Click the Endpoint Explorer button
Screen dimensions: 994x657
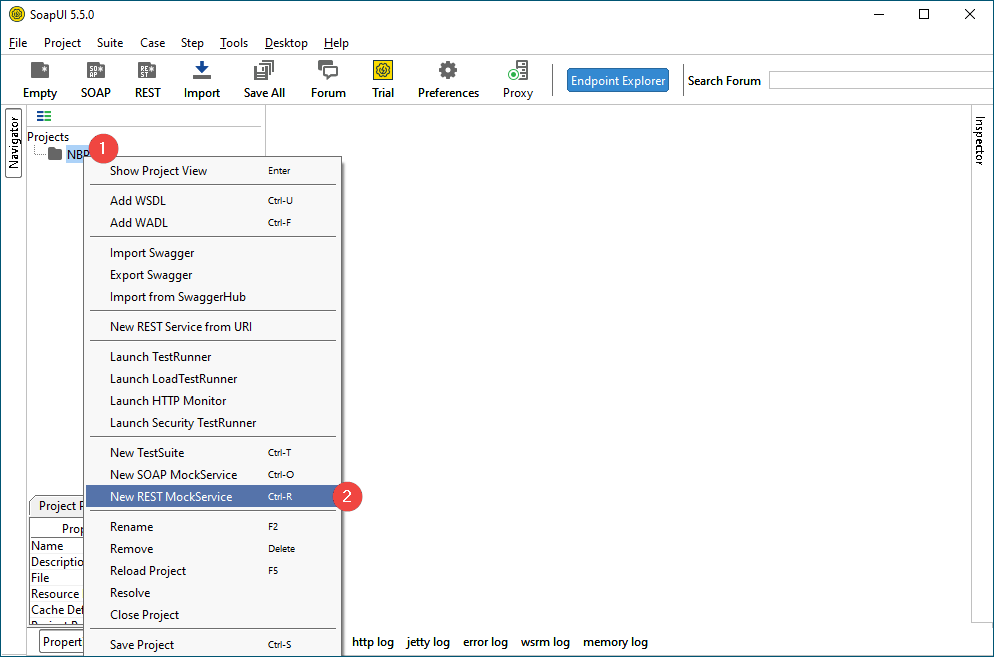[617, 81]
